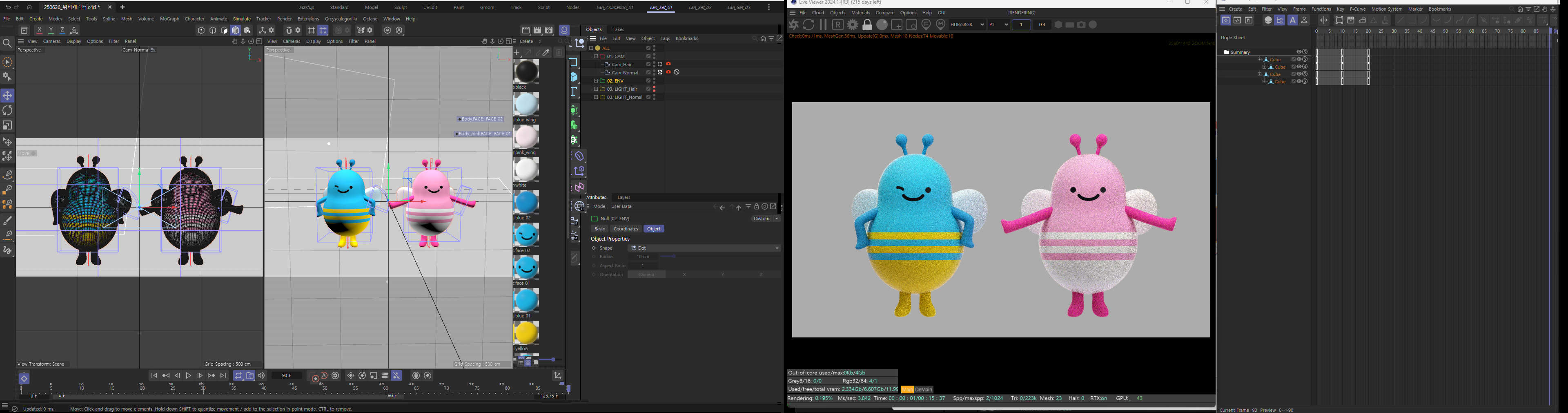Toggle the X axis lock
1568x413 pixels.
point(40,31)
